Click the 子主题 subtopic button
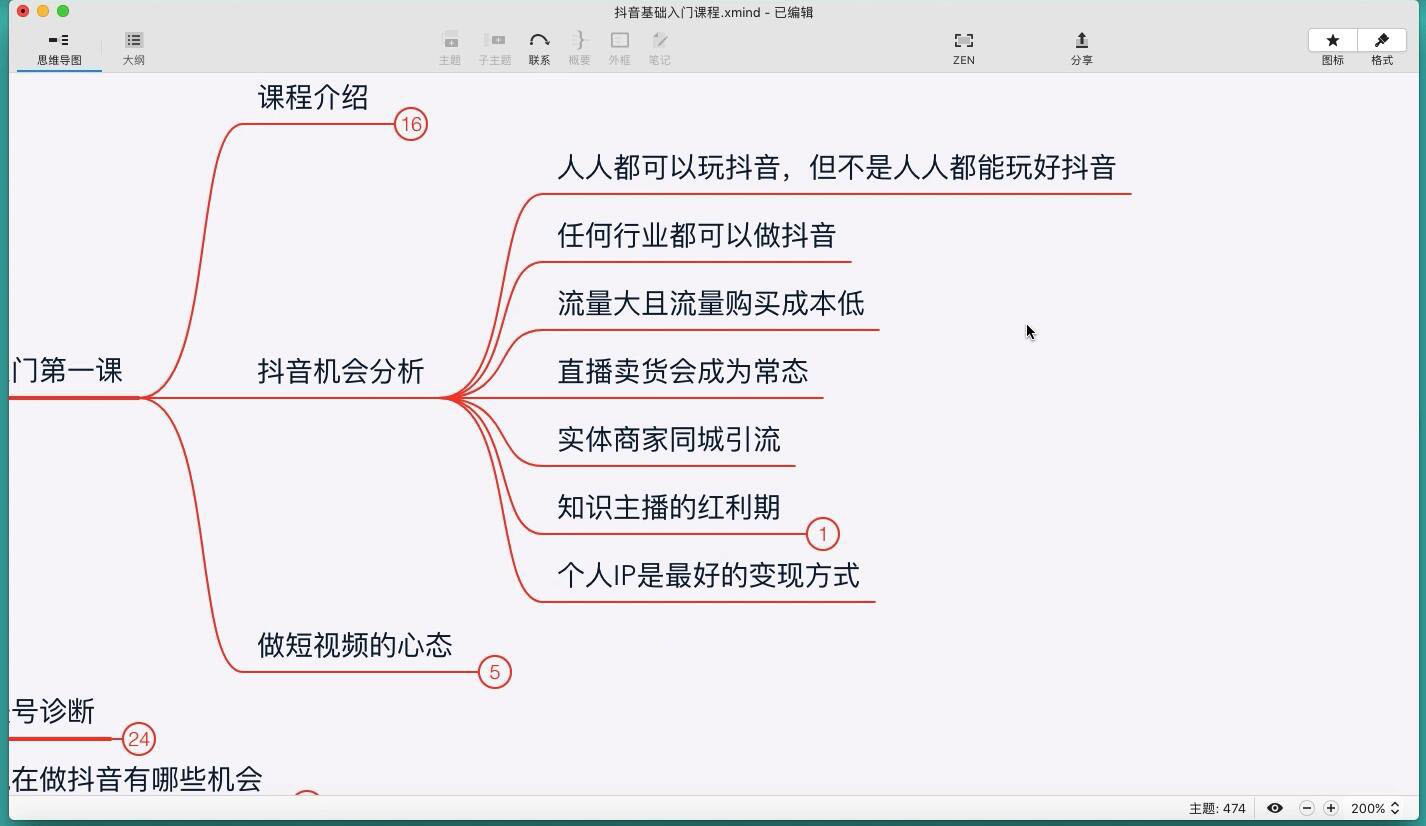 pos(494,45)
